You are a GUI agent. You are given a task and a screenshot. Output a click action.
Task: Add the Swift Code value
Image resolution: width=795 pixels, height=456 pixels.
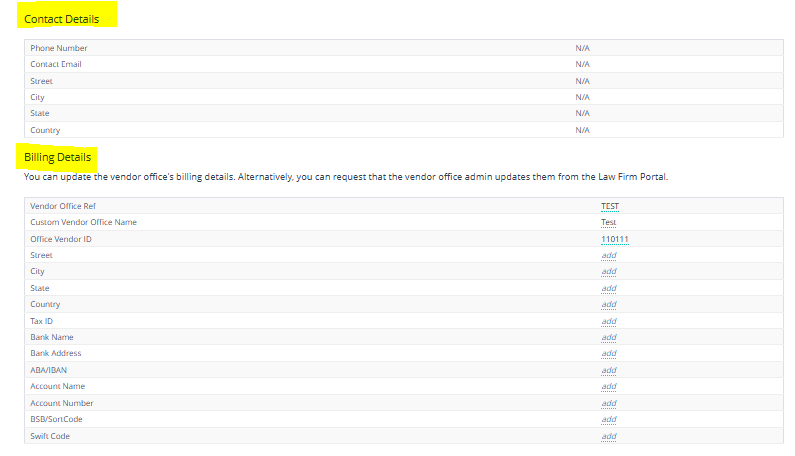(x=608, y=436)
